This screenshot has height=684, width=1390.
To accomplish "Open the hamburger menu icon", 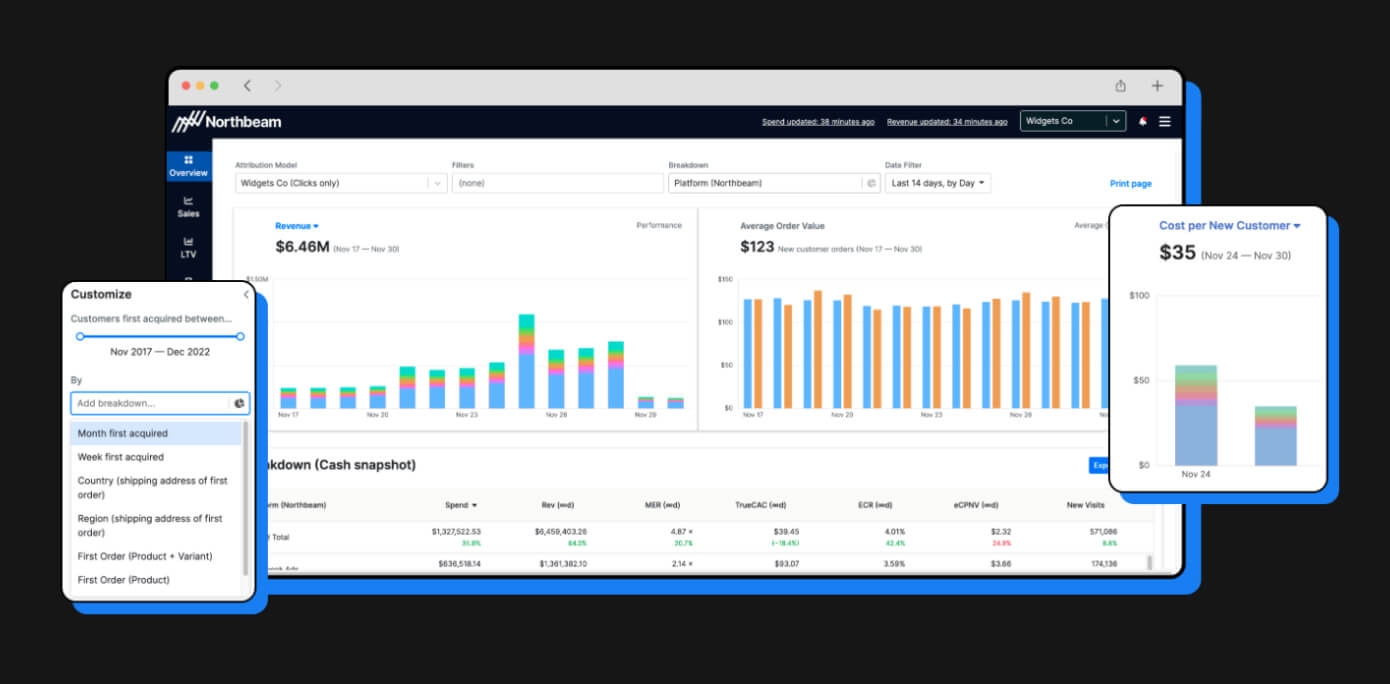I will point(1164,121).
